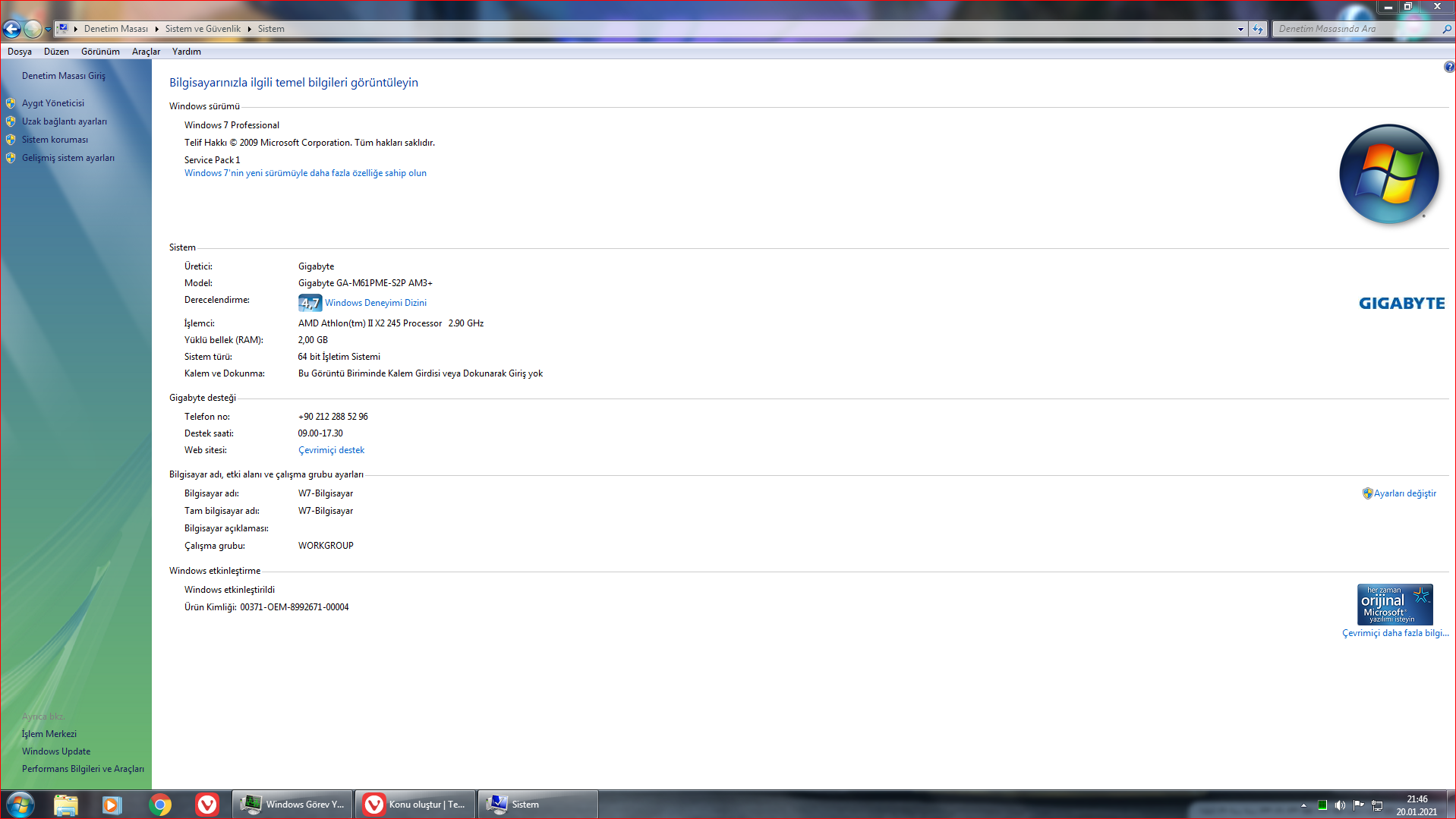Click the Show Desktop strip beside the clock
The image size is (1456, 819).
(x=1450, y=805)
